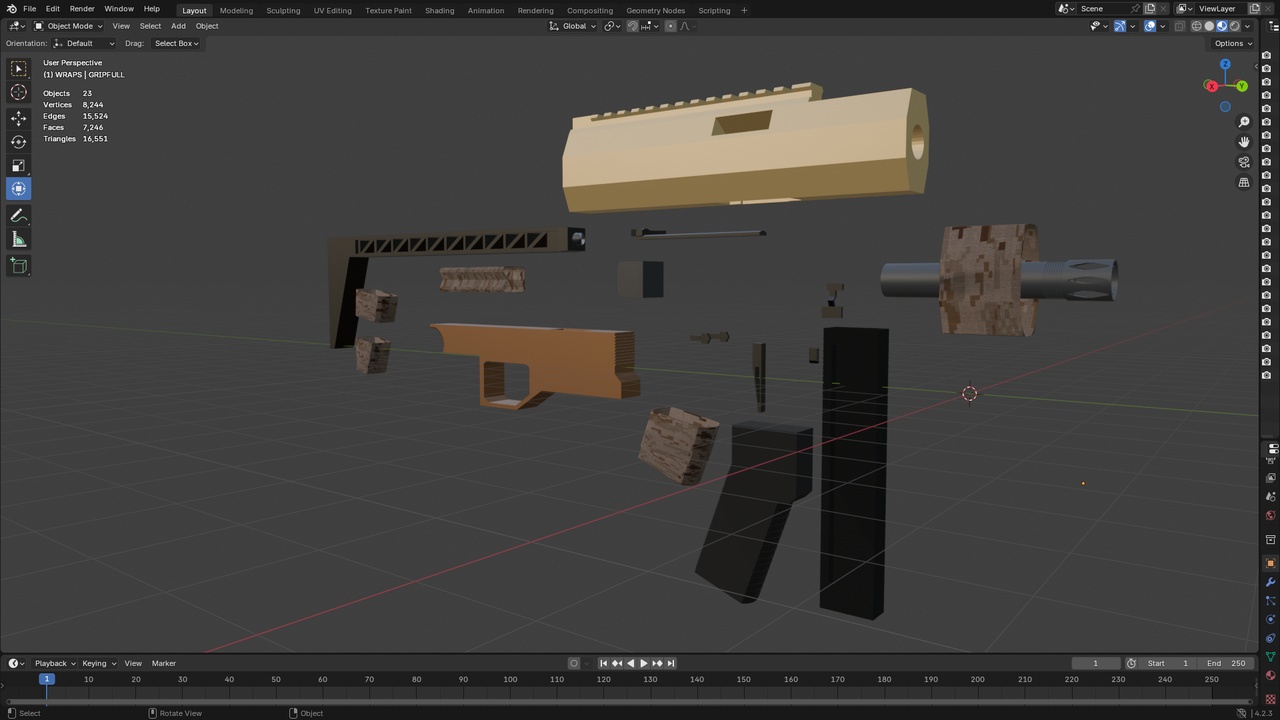Open the viewport Add menu

pos(178,26)
